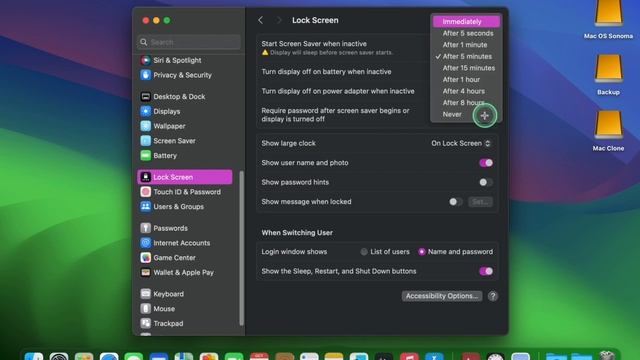This screenshot has height=360, width=640.
Task: Choose After 15 minutes option
Action: 466,68
